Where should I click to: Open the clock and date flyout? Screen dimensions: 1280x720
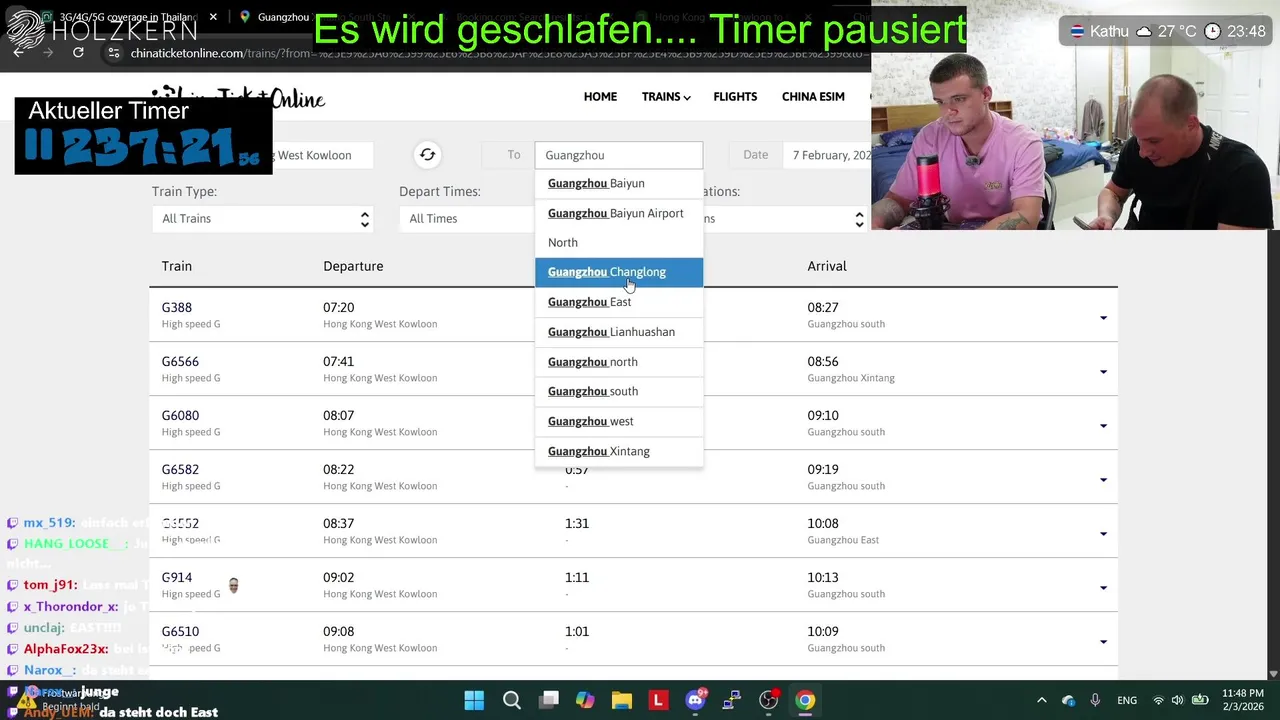click(1243, 700)
